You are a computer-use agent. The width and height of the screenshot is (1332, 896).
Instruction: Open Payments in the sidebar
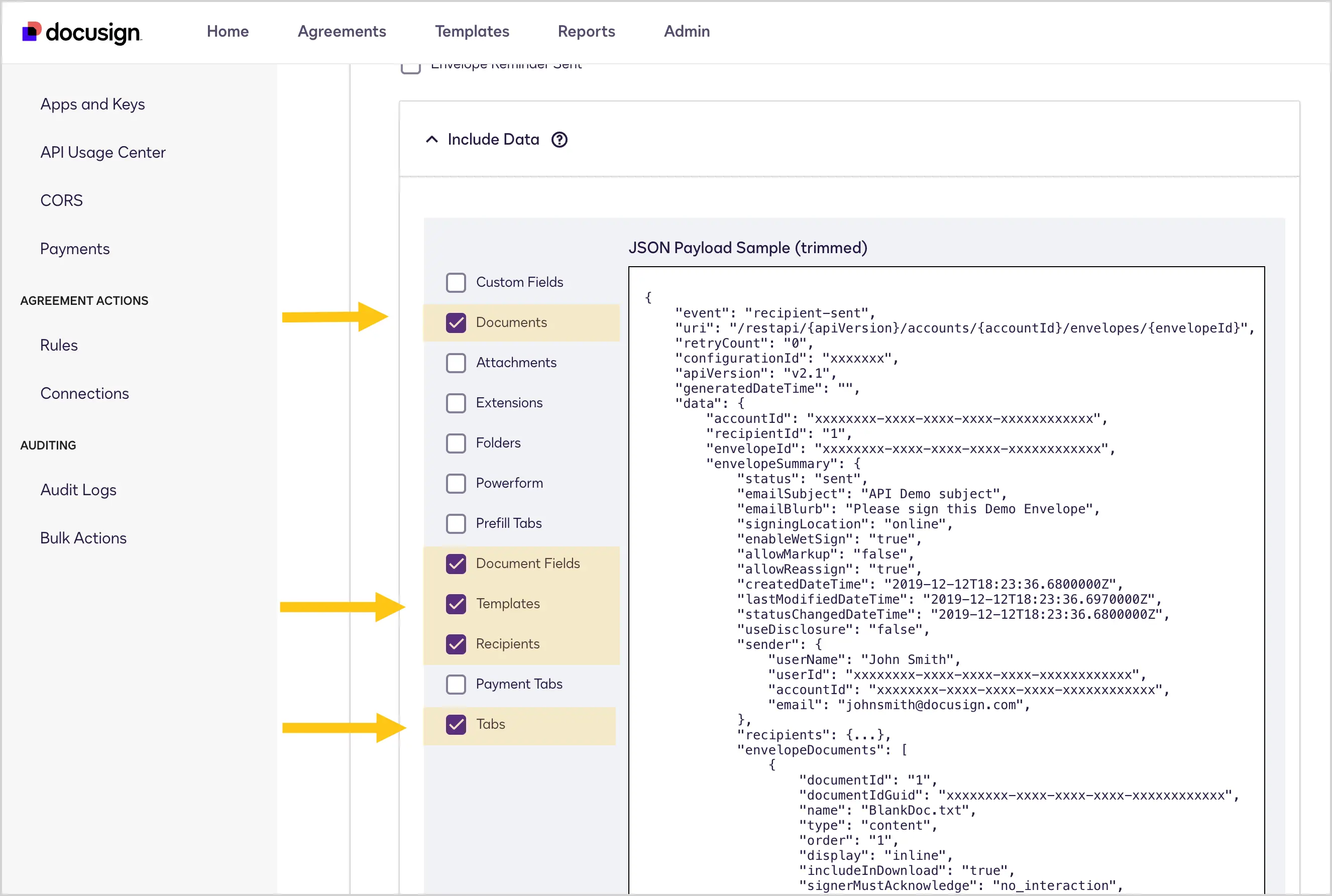pyautogui.click(x=75, y=249)
